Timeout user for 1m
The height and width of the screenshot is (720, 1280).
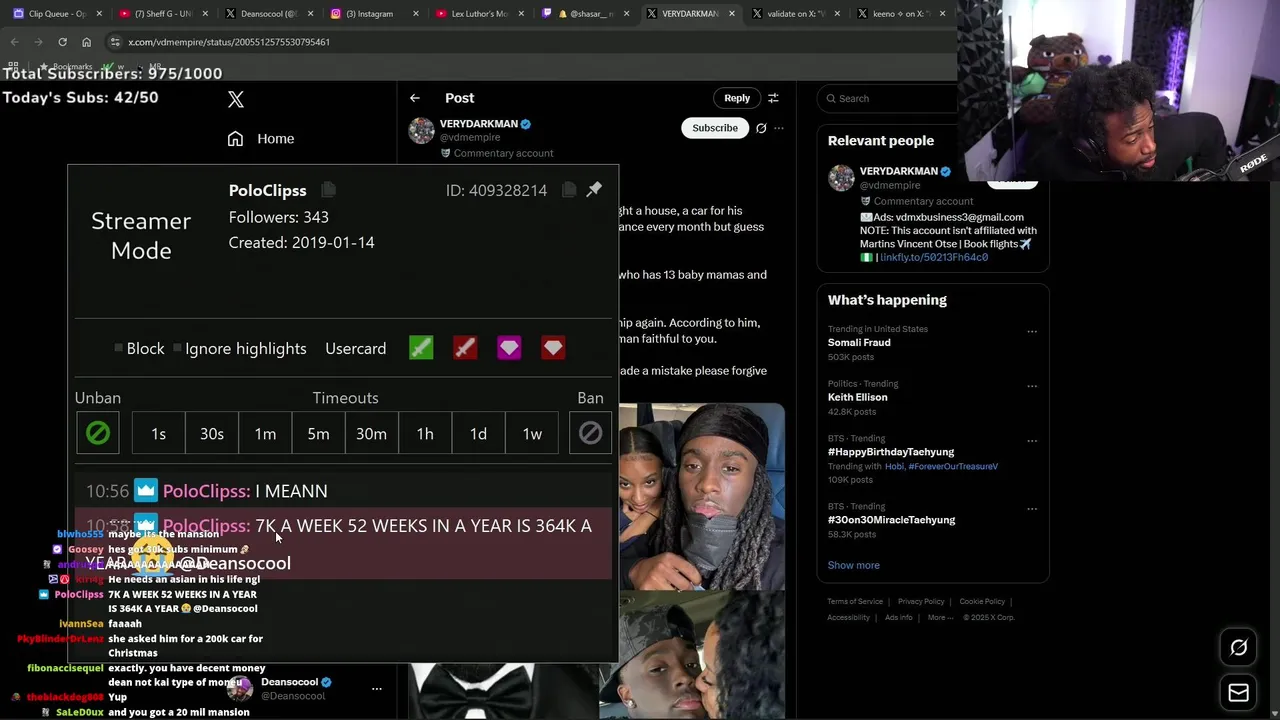coord(265,433)
